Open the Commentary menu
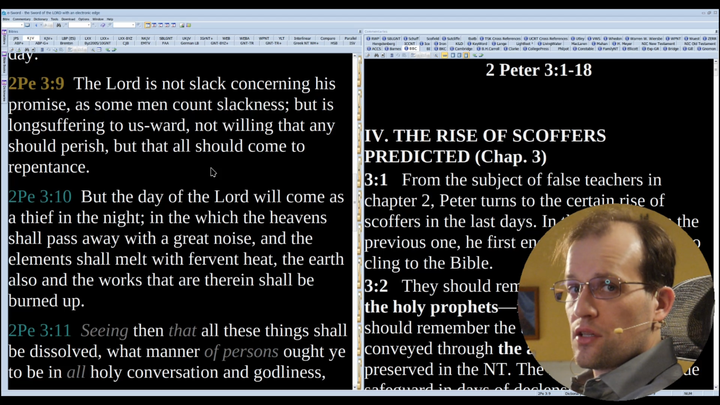 (22, 19)
